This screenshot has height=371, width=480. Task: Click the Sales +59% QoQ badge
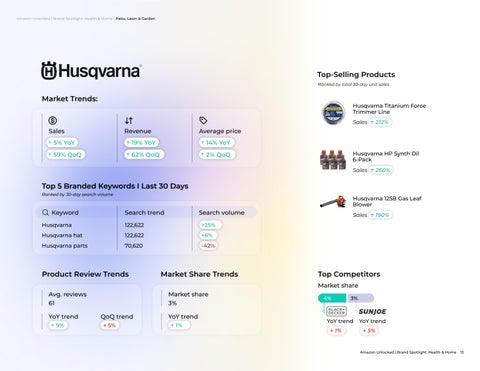pos(66,155)
